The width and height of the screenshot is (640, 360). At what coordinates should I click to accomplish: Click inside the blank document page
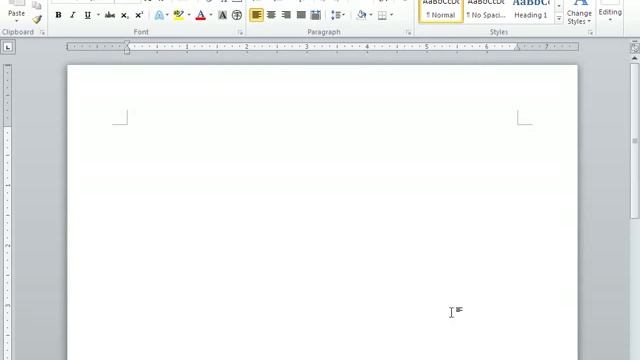[322, 212]
